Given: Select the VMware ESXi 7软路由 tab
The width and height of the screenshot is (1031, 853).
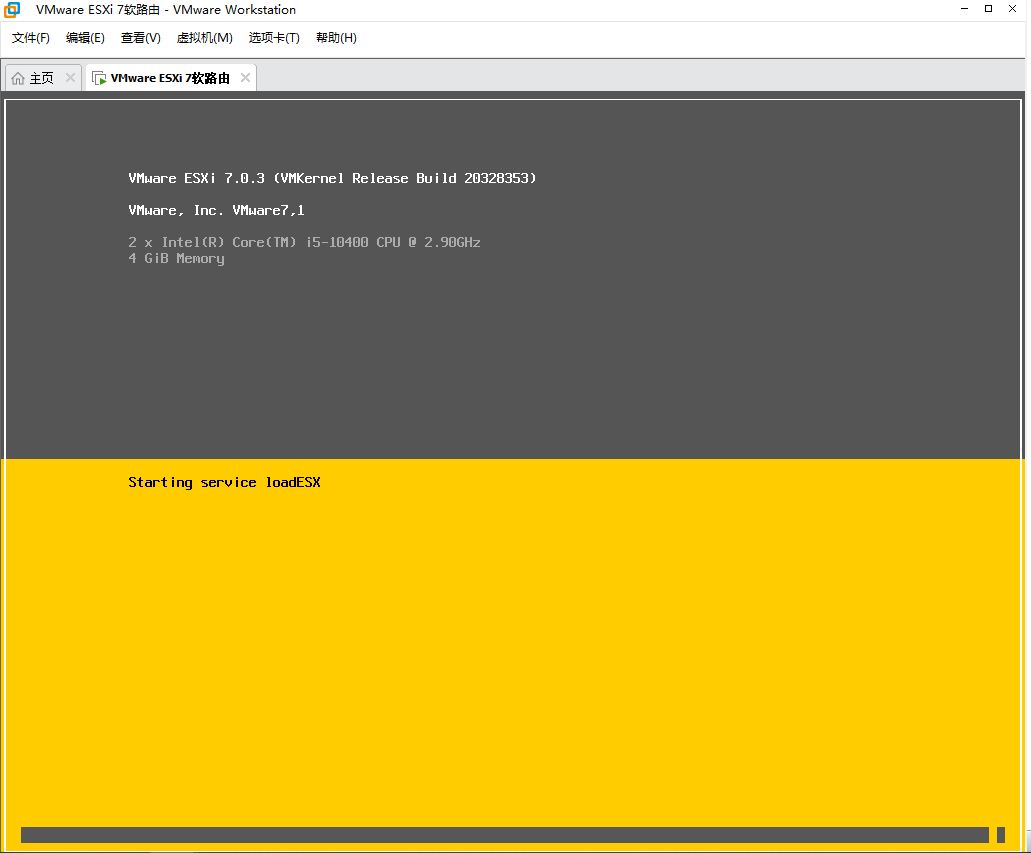Looking at the screenshot, I should pos(171,78).
